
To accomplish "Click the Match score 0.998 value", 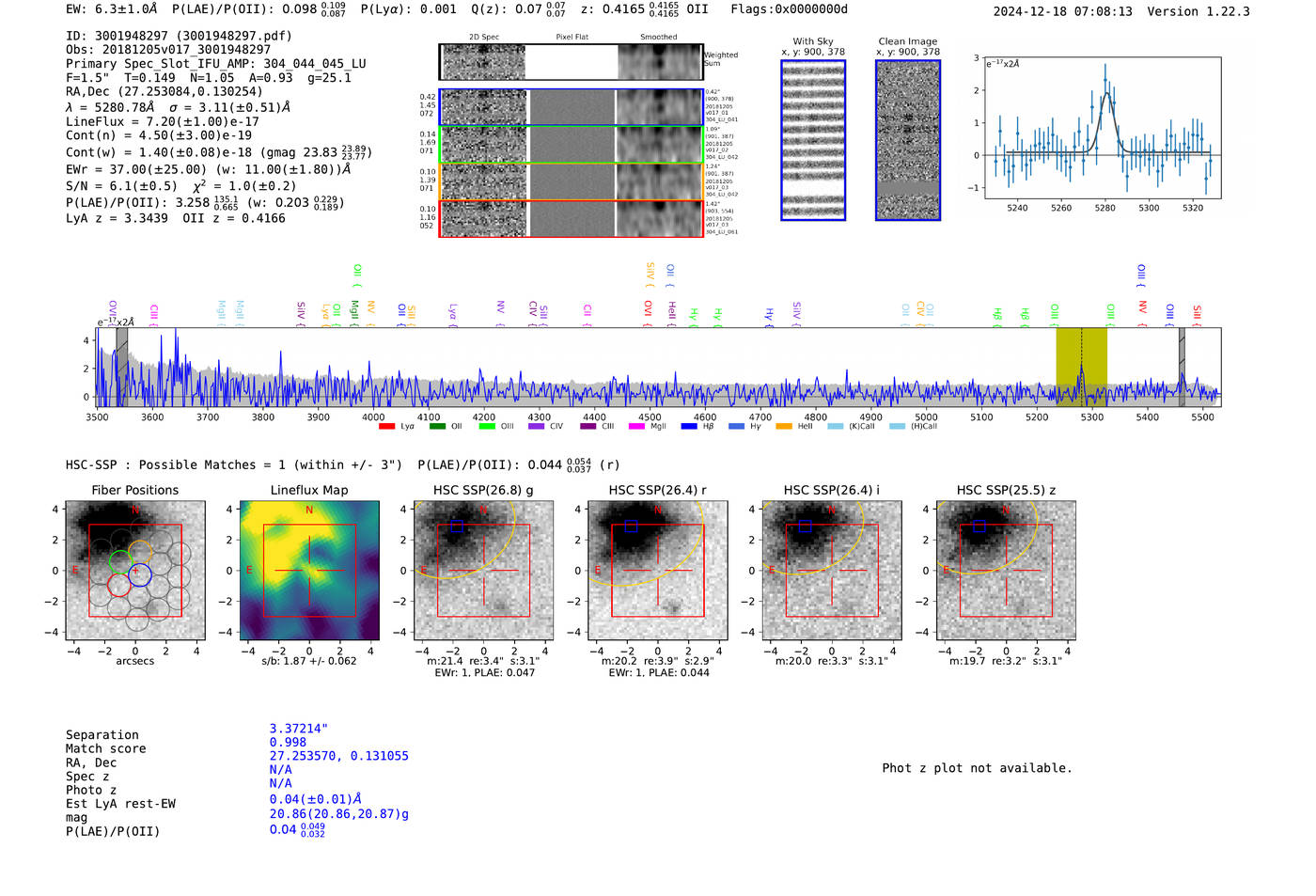I will pos(288,743).
